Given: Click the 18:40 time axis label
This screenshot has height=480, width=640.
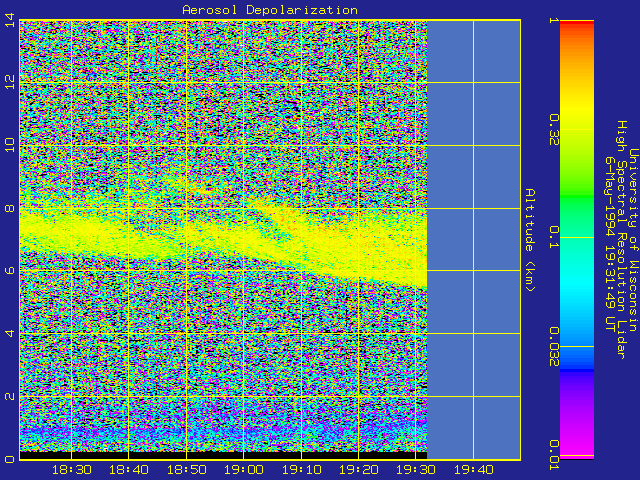Looking at the screenshot, I should click(129, 470).
